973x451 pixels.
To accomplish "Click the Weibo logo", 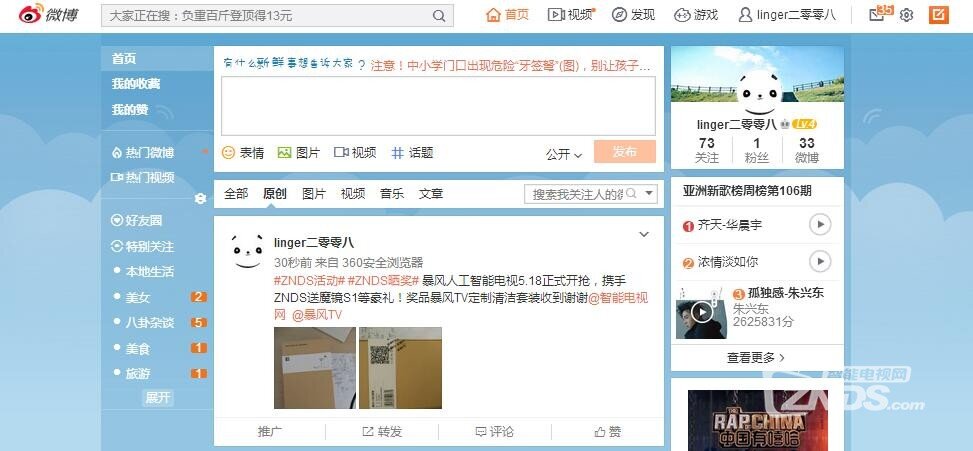I will pos(48,15).
